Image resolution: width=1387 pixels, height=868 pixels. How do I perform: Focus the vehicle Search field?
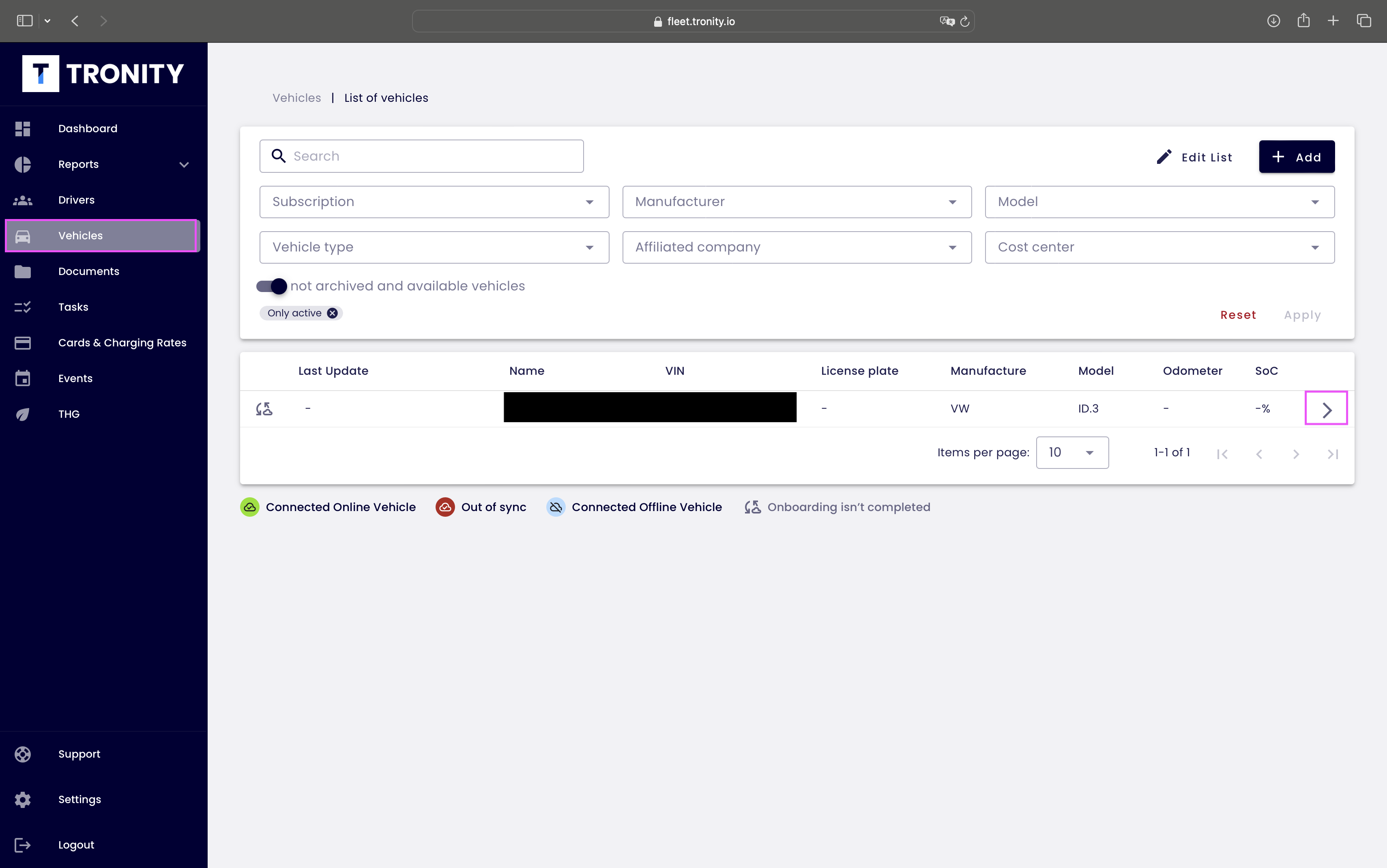[x=422, y=156]
